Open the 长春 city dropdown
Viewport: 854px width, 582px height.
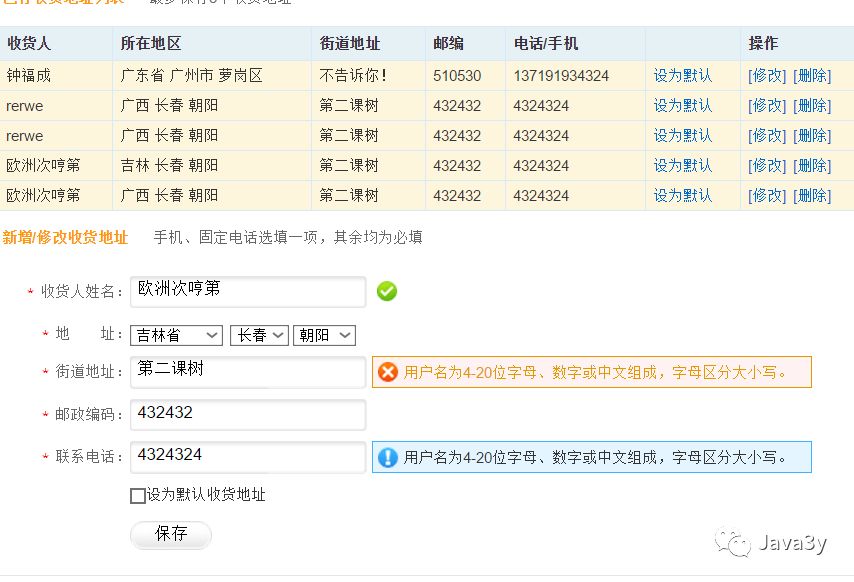tap(259, 335)
